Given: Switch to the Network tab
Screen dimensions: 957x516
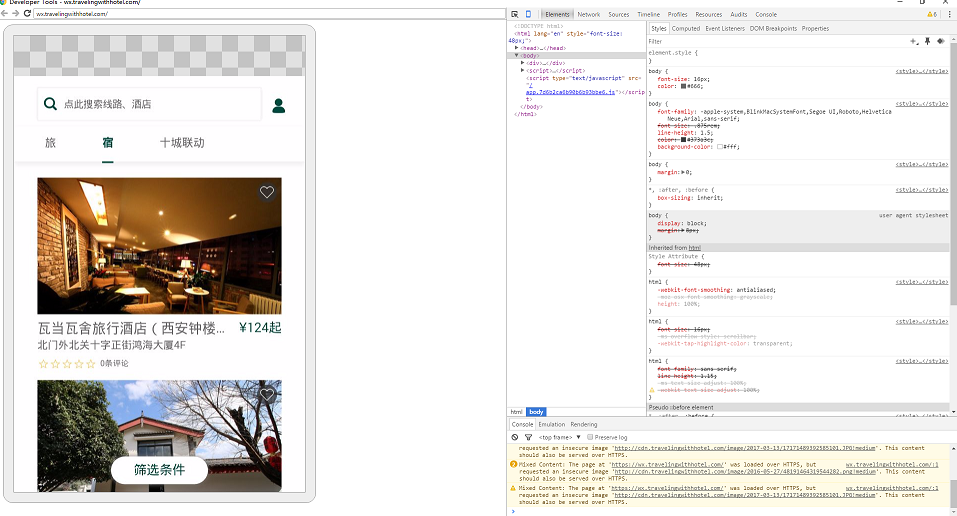Looking at the screenshot, I should [x=588, y=15].
